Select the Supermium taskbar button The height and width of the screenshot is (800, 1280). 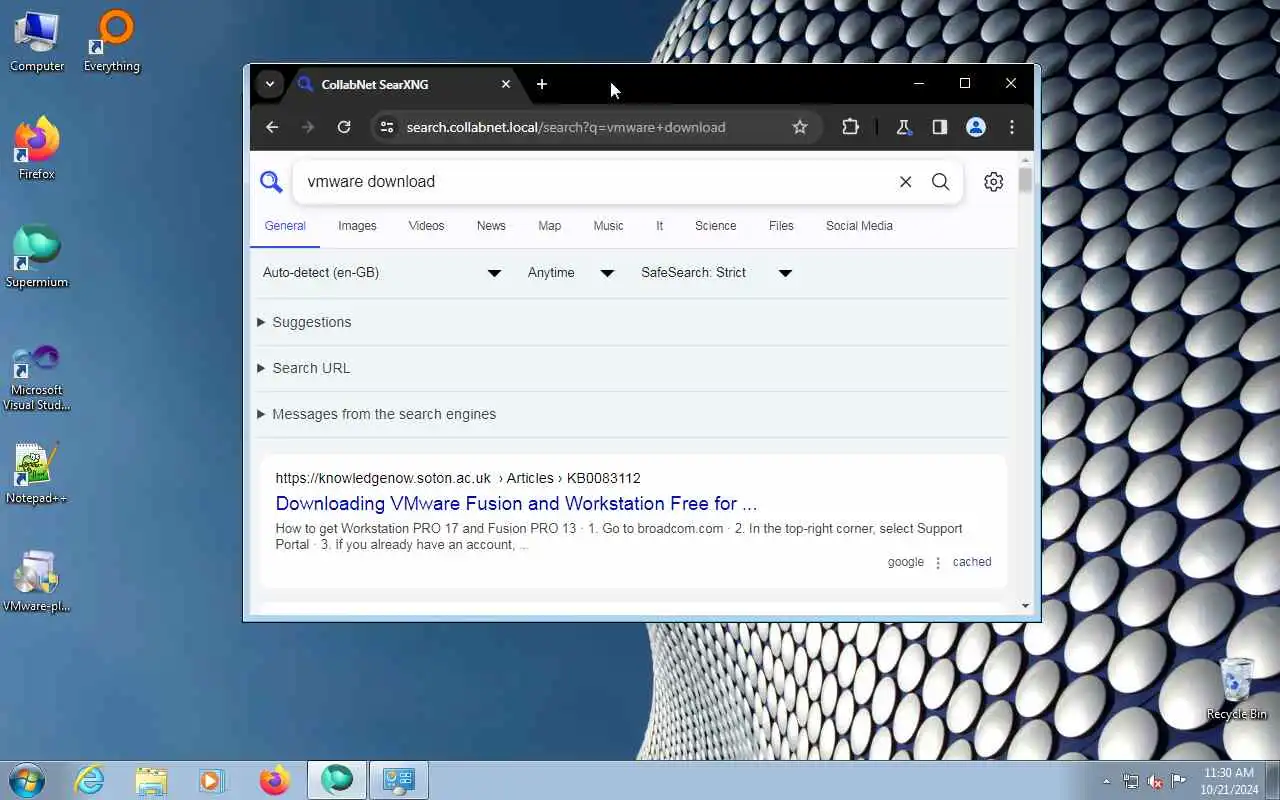(x=337, y=780)
